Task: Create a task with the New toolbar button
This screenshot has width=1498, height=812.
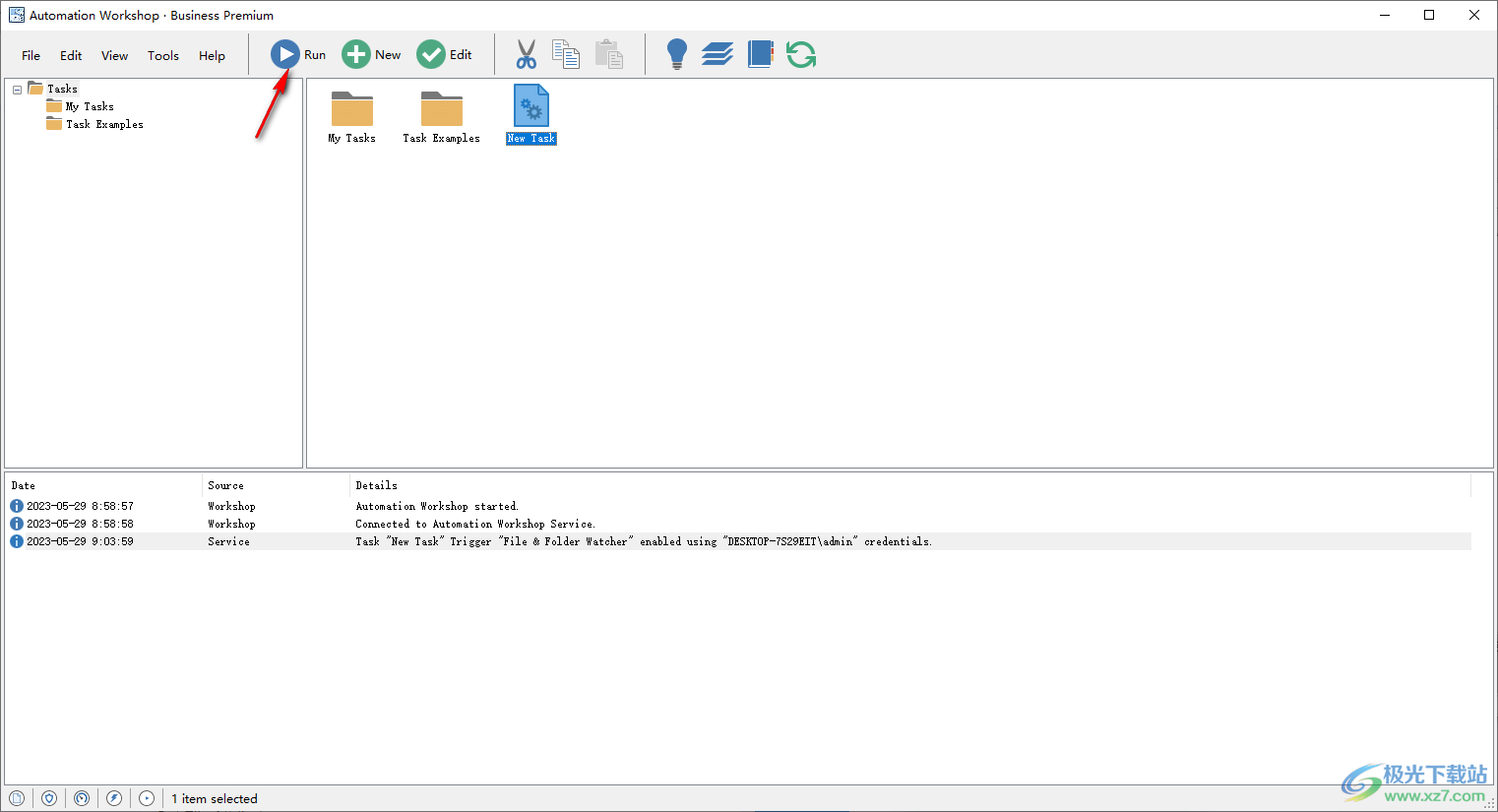Action: (x=371, y=54)
